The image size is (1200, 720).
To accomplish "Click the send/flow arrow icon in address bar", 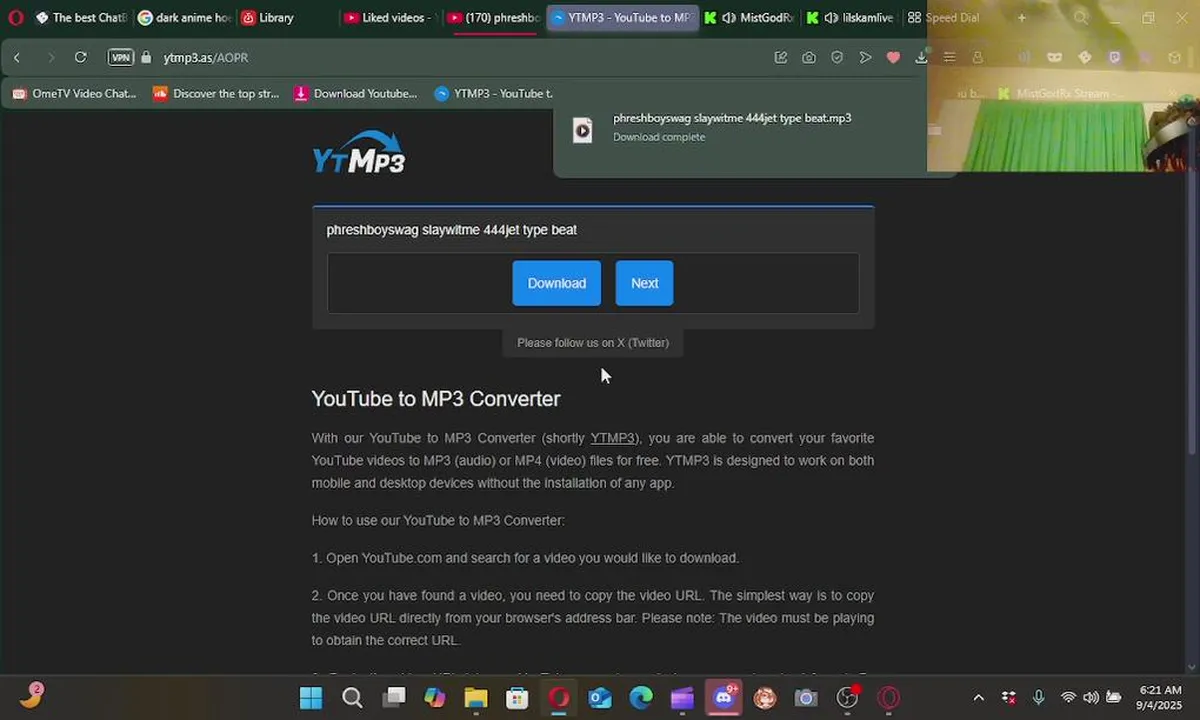I will pos(865,58).
